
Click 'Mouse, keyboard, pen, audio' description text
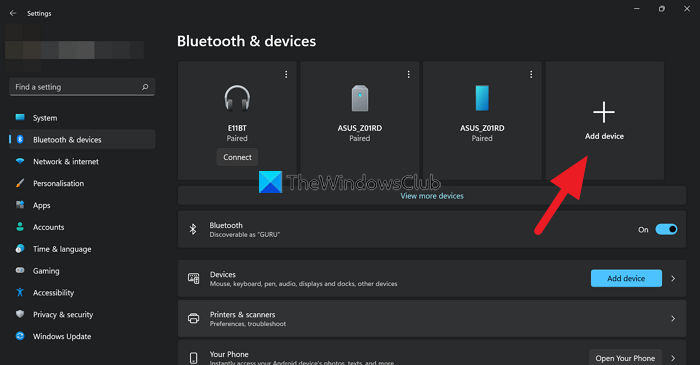tap(303, 284)
